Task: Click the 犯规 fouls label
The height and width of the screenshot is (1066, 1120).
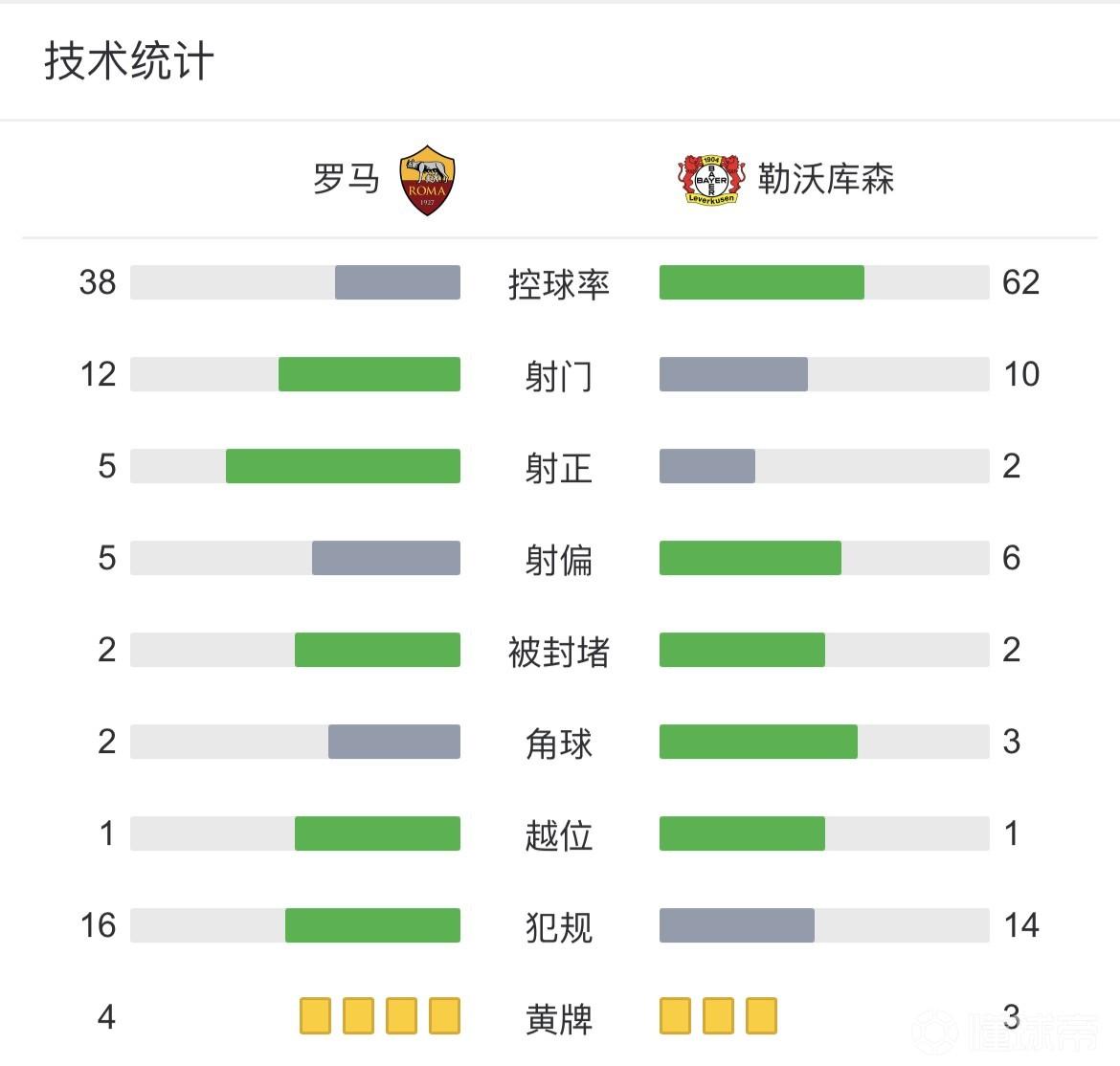Action: [x=559, y=927]
